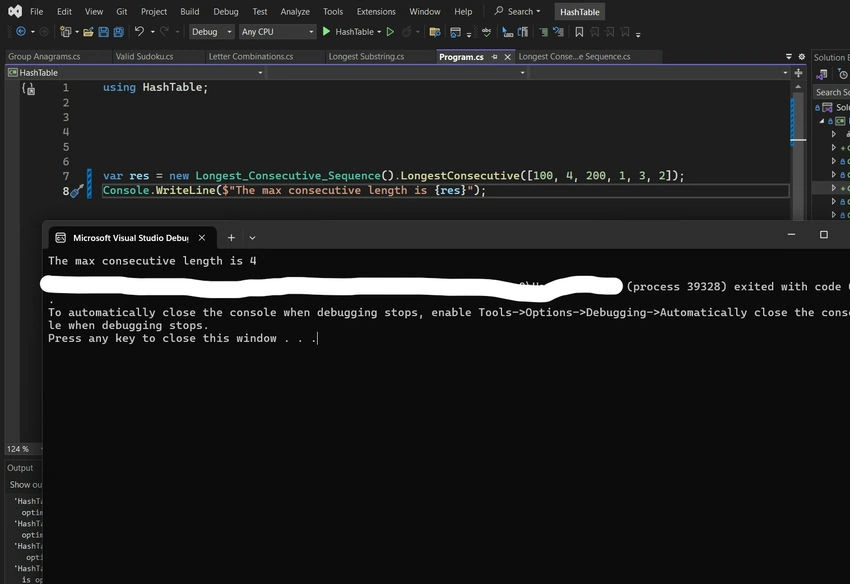Toggle a bookmark with the bookmark icon

(579, 33)
